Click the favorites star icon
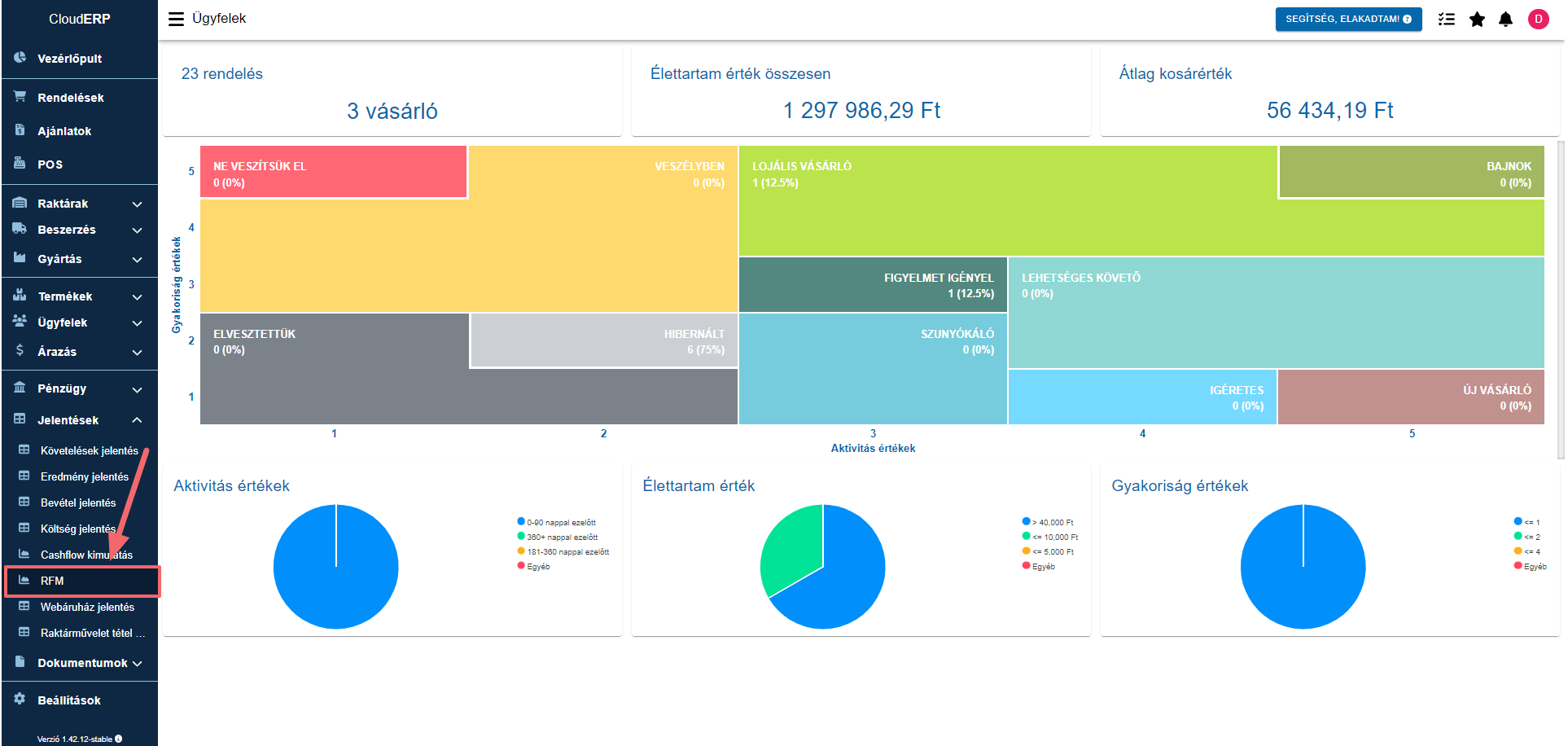The image size is (1568, 746). [x=1477, y=19]
